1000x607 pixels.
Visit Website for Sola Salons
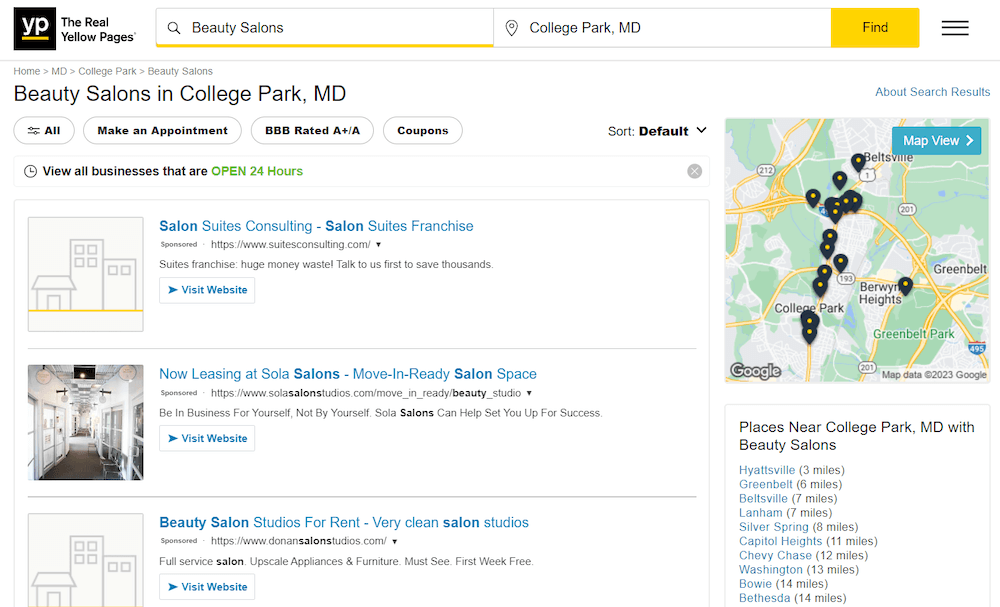[x=207, y=439]
